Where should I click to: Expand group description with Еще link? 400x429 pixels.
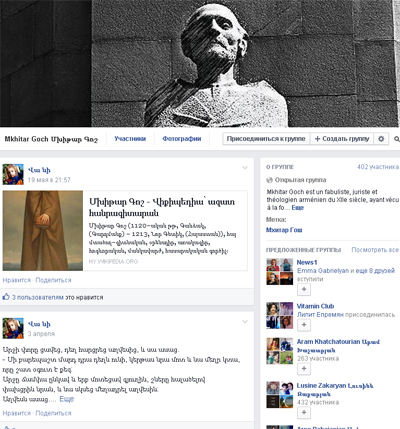pos(298,207)
